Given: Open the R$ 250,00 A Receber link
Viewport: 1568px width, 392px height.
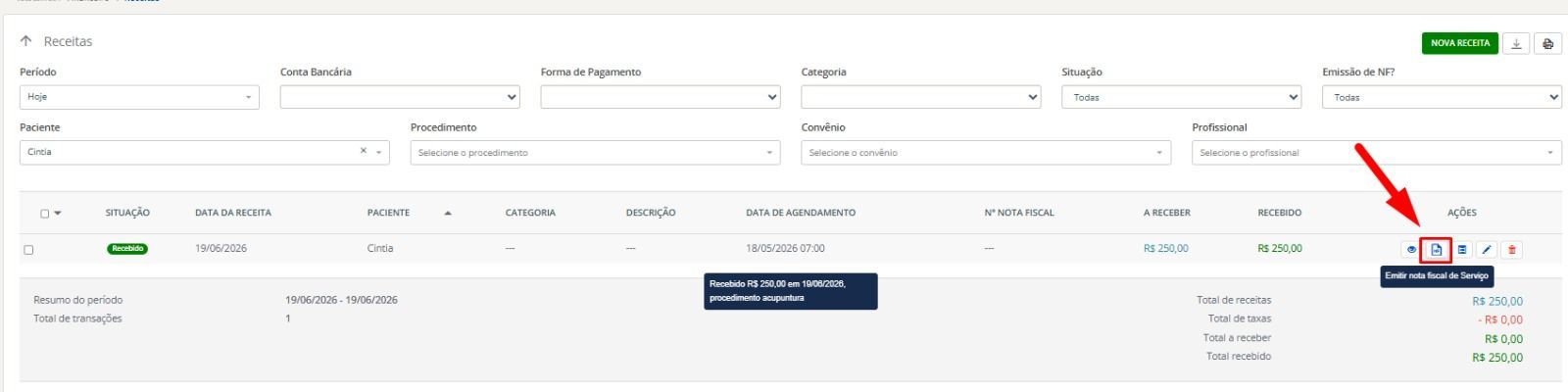Looking at the screenshot, I should point(1165,248).
